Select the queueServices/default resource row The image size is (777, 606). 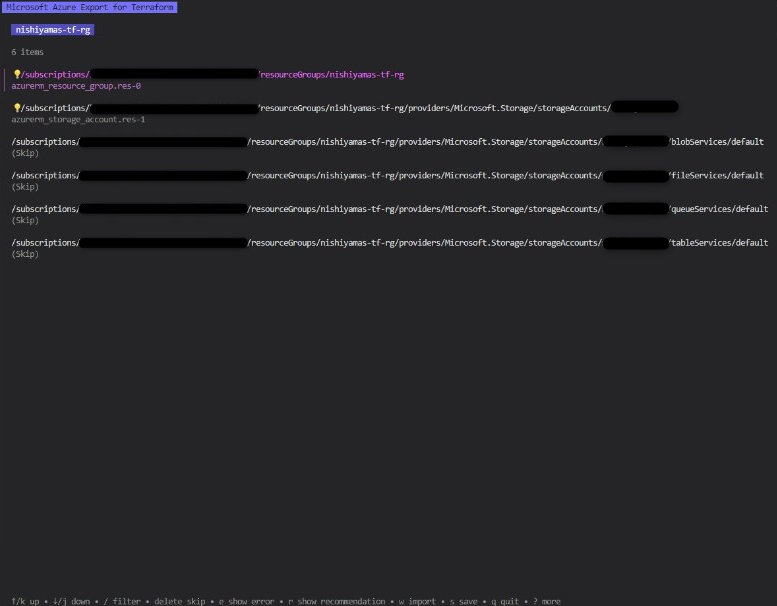coord(389,209)
